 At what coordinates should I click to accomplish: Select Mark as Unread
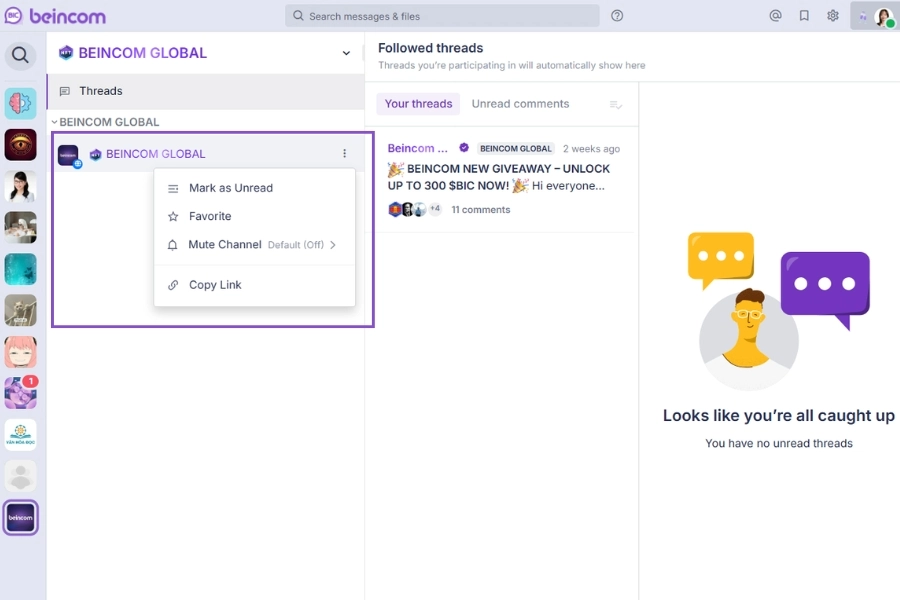pos(254,188)
